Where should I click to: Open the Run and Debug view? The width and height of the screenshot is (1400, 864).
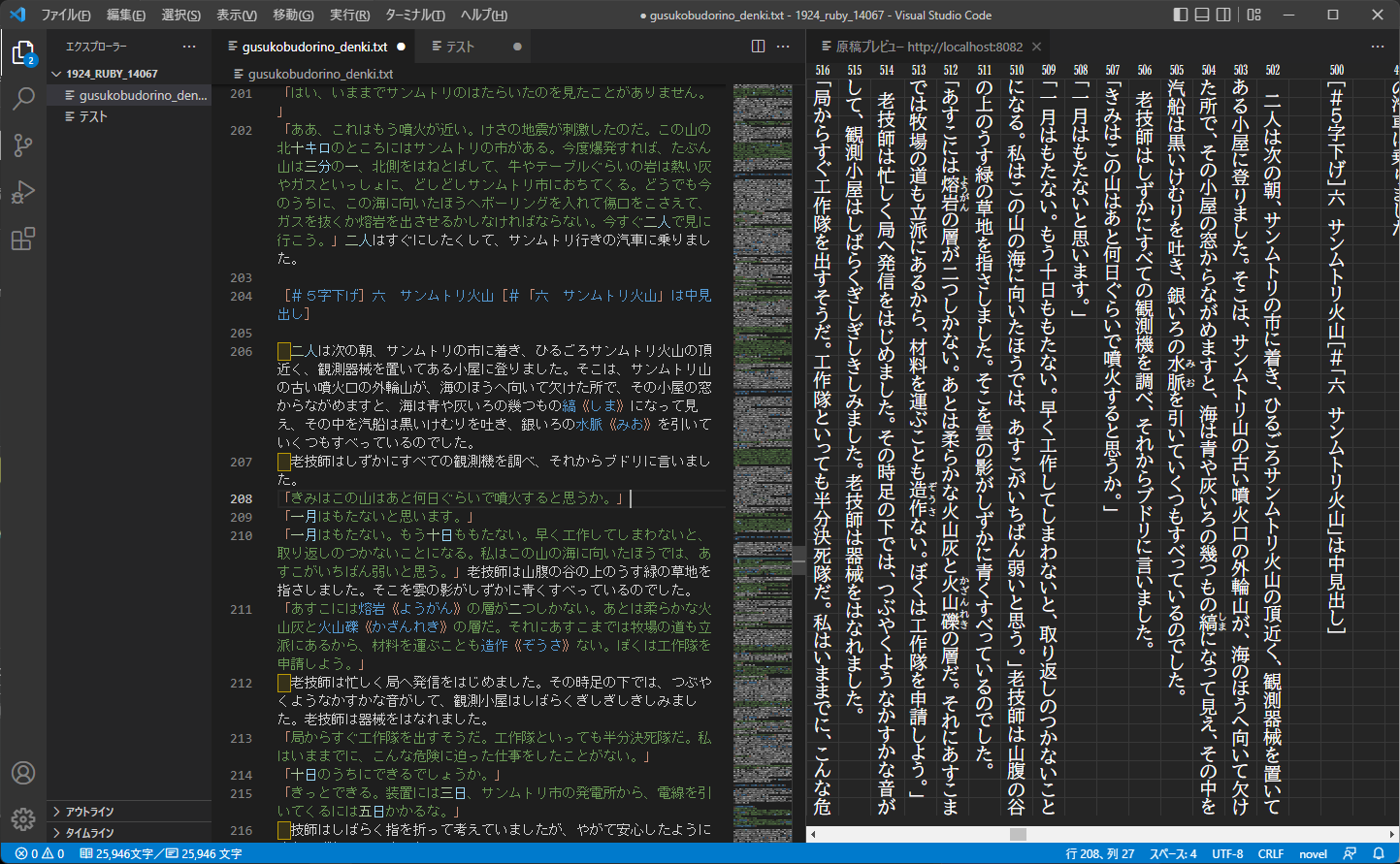coord(23,192)
